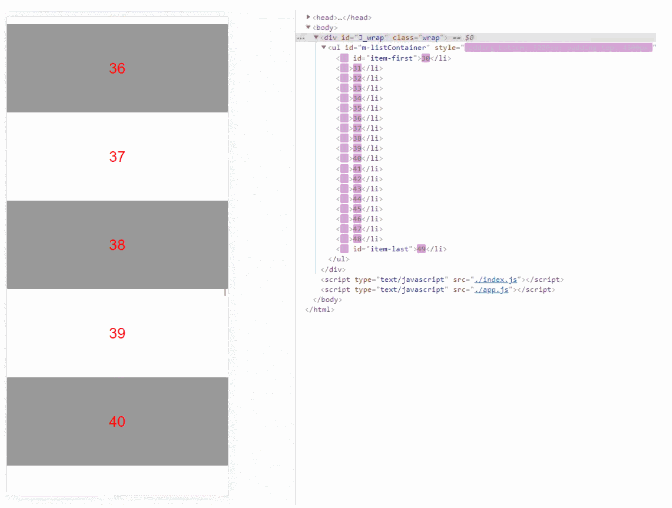
Task: Select the li row containing 31
Action: 359,68
